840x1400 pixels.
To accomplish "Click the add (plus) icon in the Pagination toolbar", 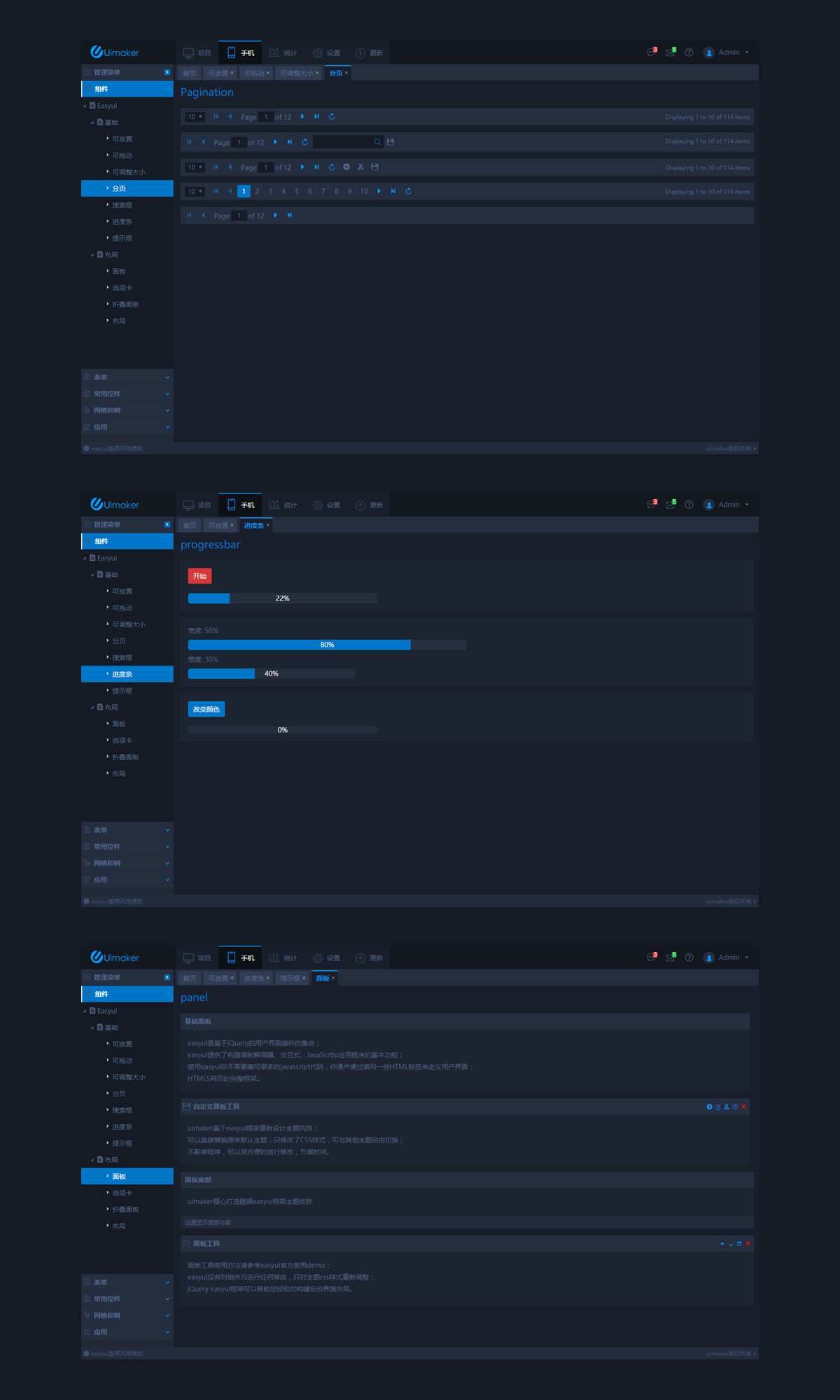I will click(x=346, y=167).
